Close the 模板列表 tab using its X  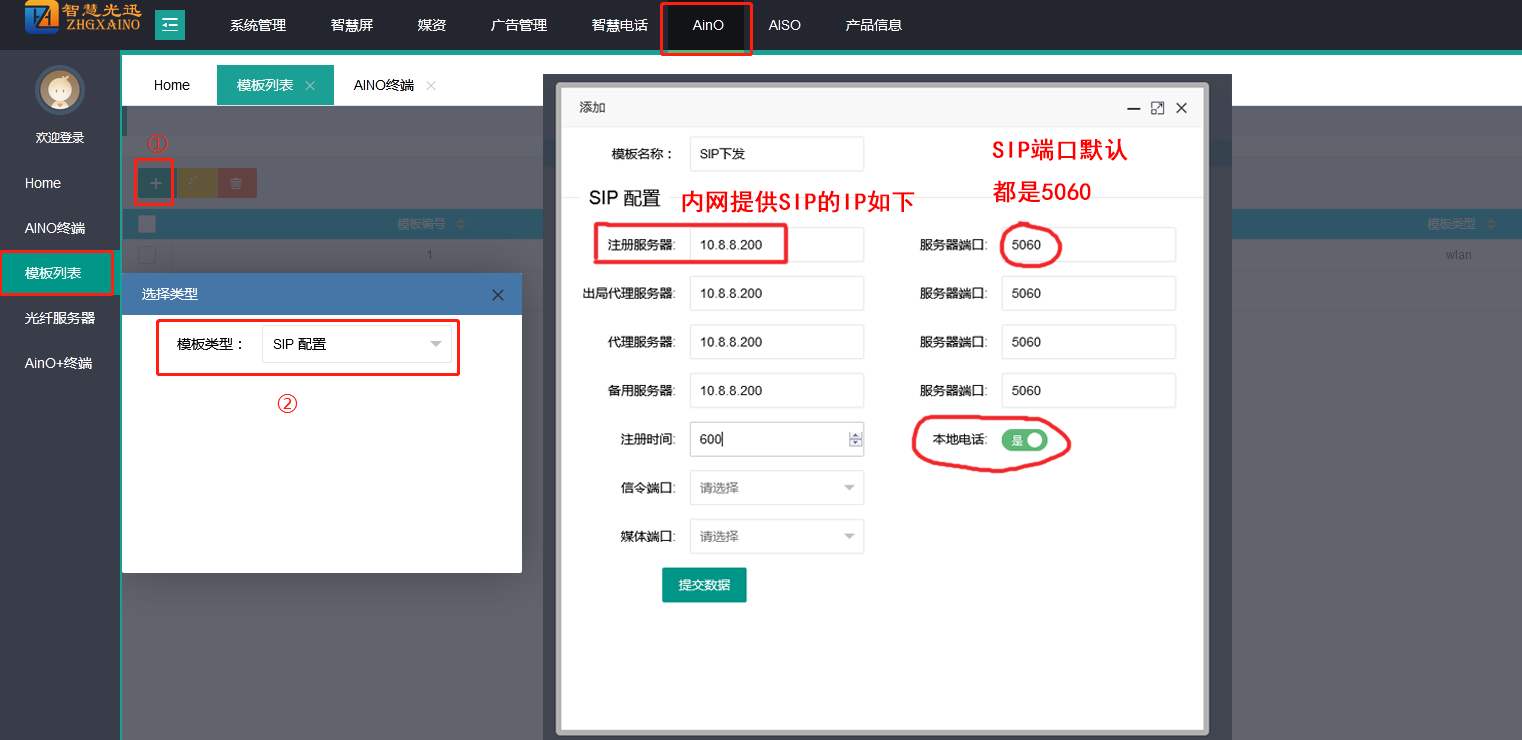pyautogui.click(x=310, y=86)
